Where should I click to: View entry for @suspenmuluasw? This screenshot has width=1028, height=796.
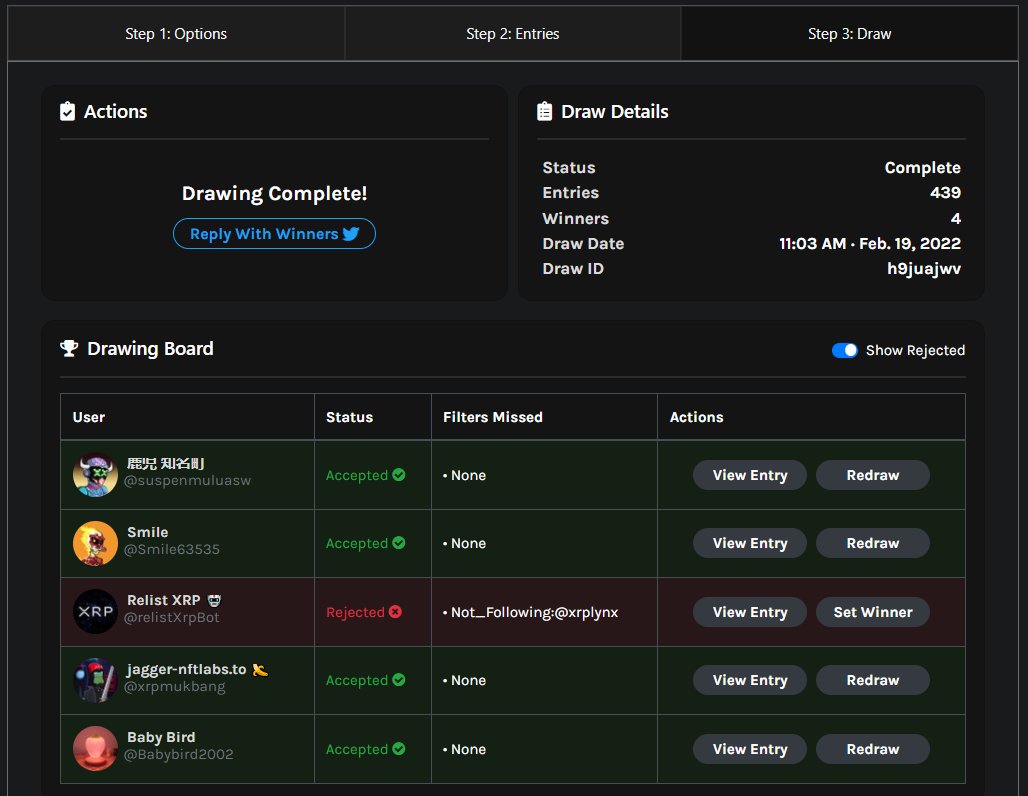(749, 475)
